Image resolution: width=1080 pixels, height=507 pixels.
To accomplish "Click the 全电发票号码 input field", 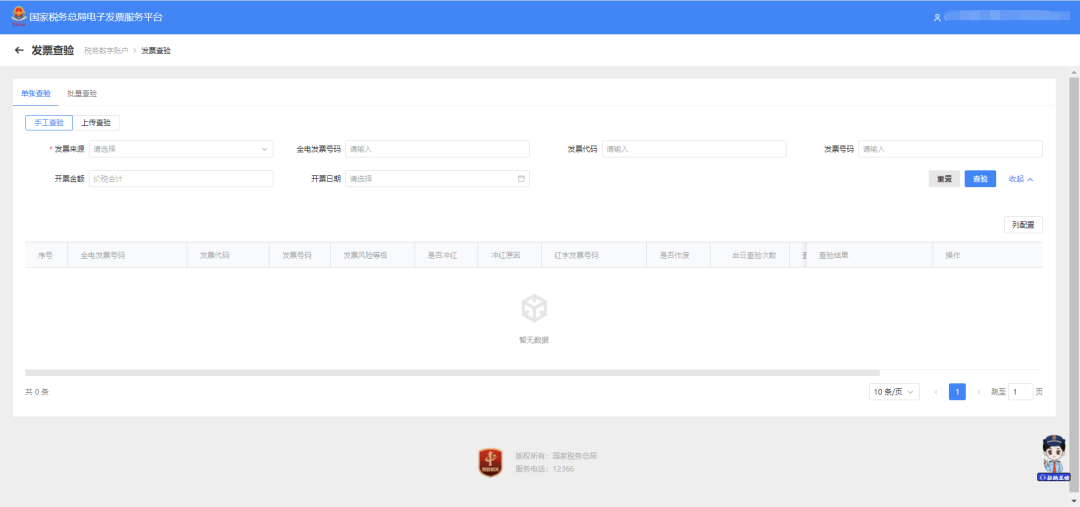I will tap(437, 149).
